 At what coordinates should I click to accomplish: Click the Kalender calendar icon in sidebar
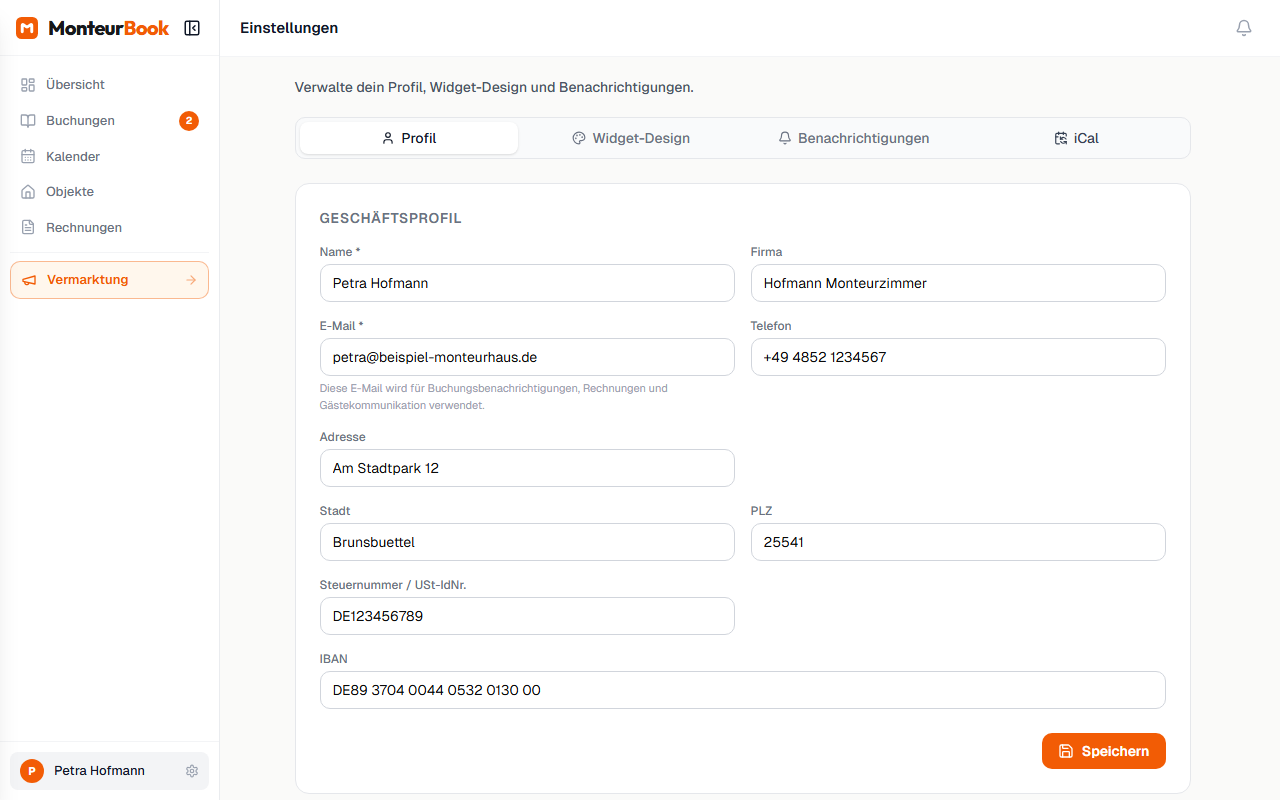[x=28, y=157]
